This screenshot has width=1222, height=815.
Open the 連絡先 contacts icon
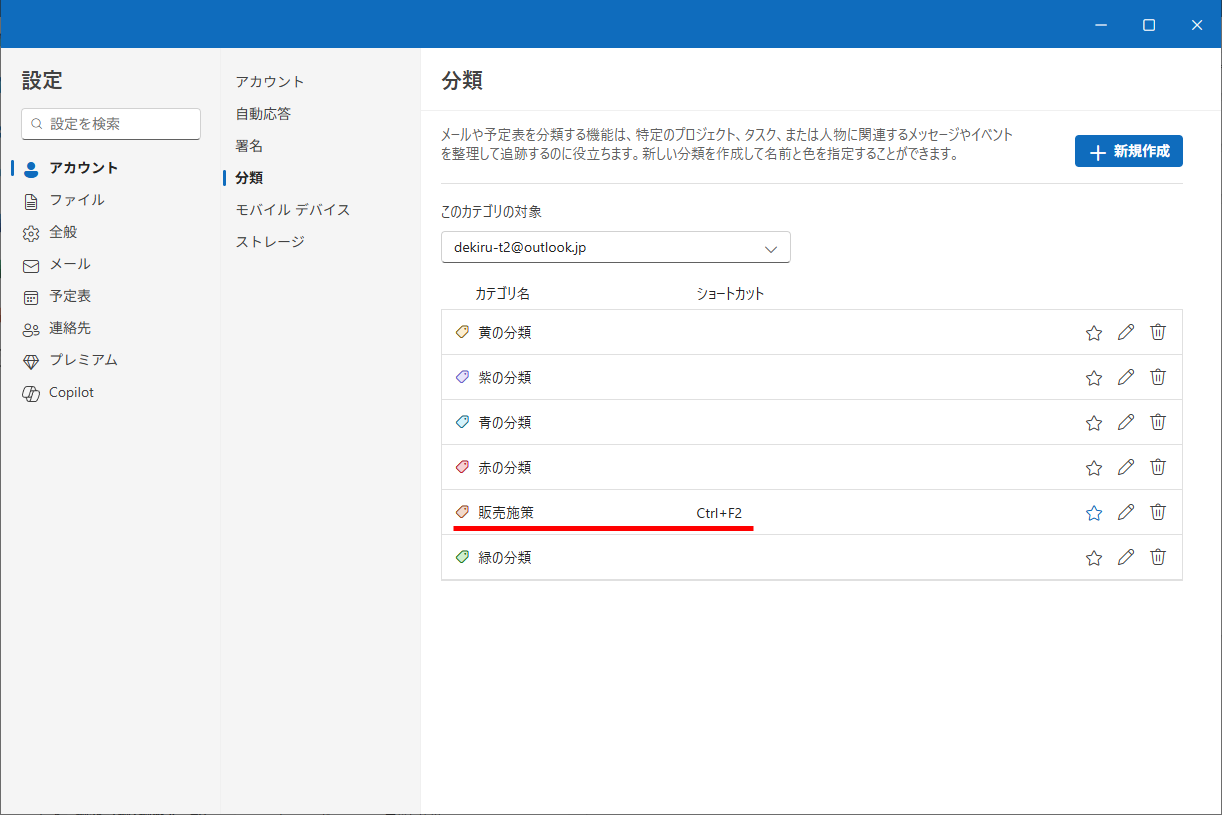click(30, 327)
